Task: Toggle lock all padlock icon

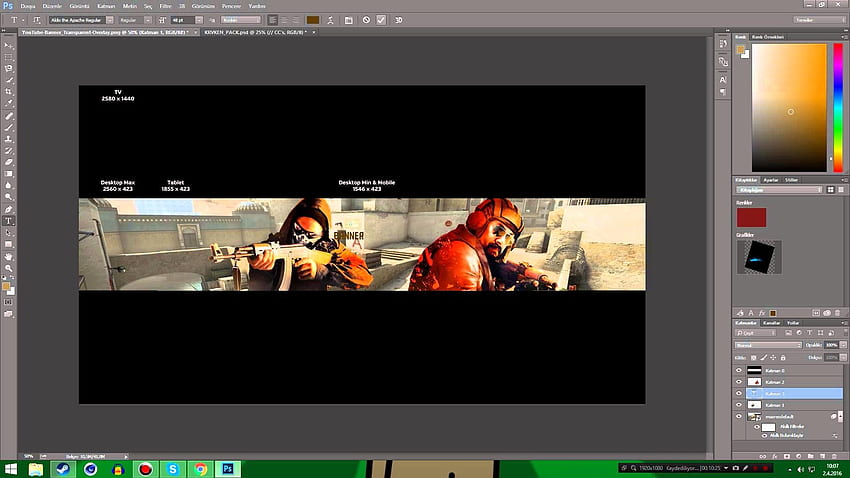Action: [x=783, y=358]
